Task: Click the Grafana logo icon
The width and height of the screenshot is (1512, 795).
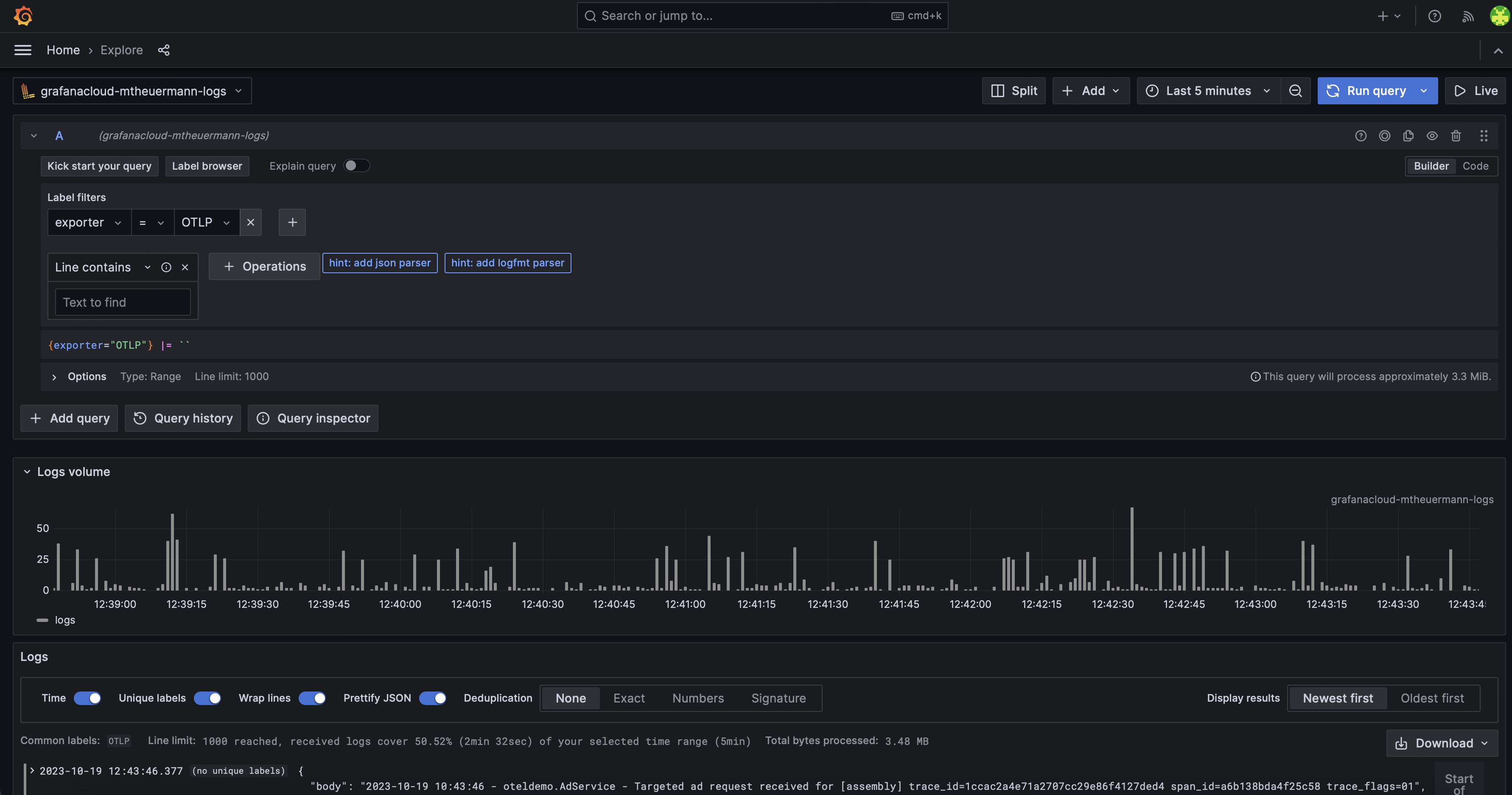Action: tap(23, 16)
